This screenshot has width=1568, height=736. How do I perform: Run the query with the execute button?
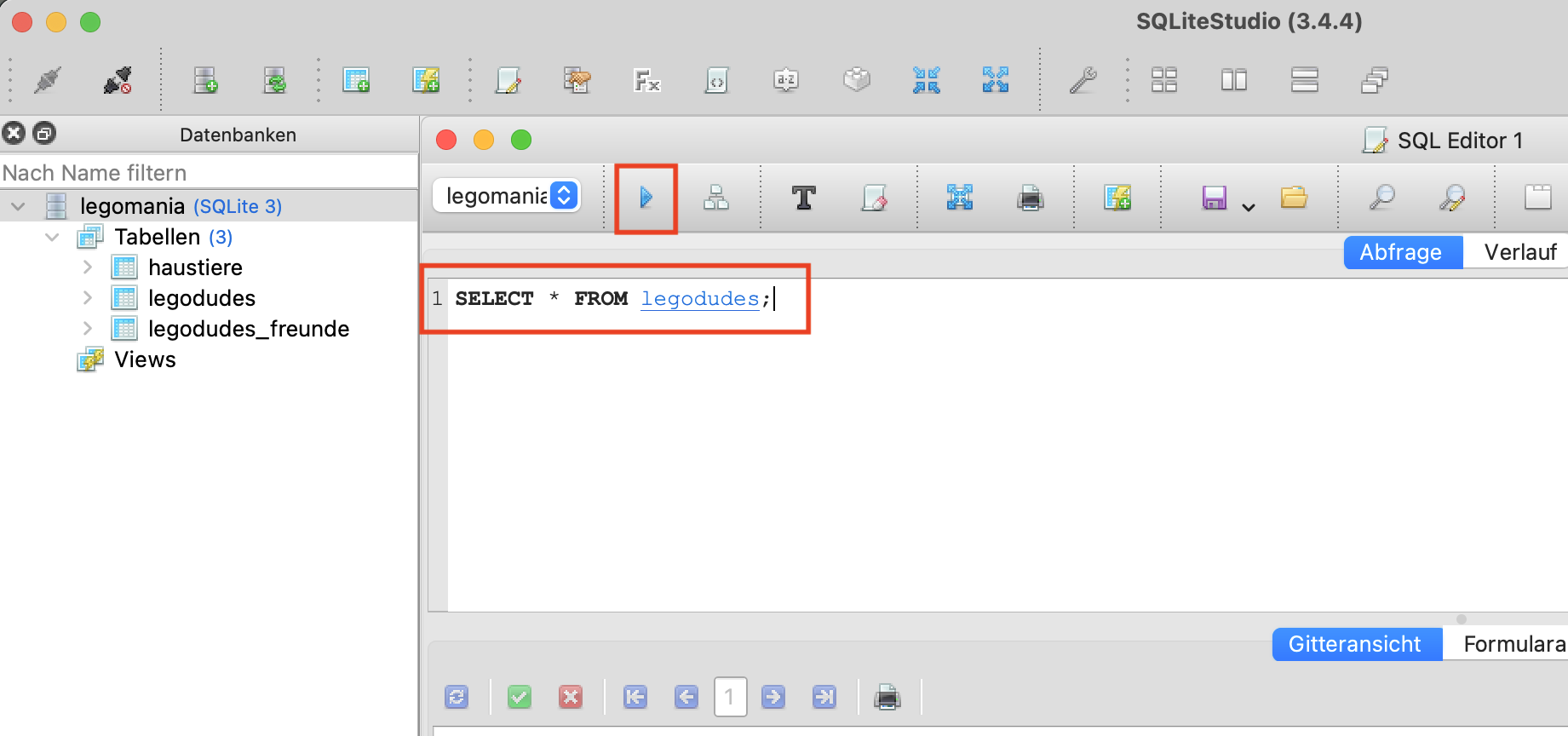pyautogui.click(x=646, y=198)
